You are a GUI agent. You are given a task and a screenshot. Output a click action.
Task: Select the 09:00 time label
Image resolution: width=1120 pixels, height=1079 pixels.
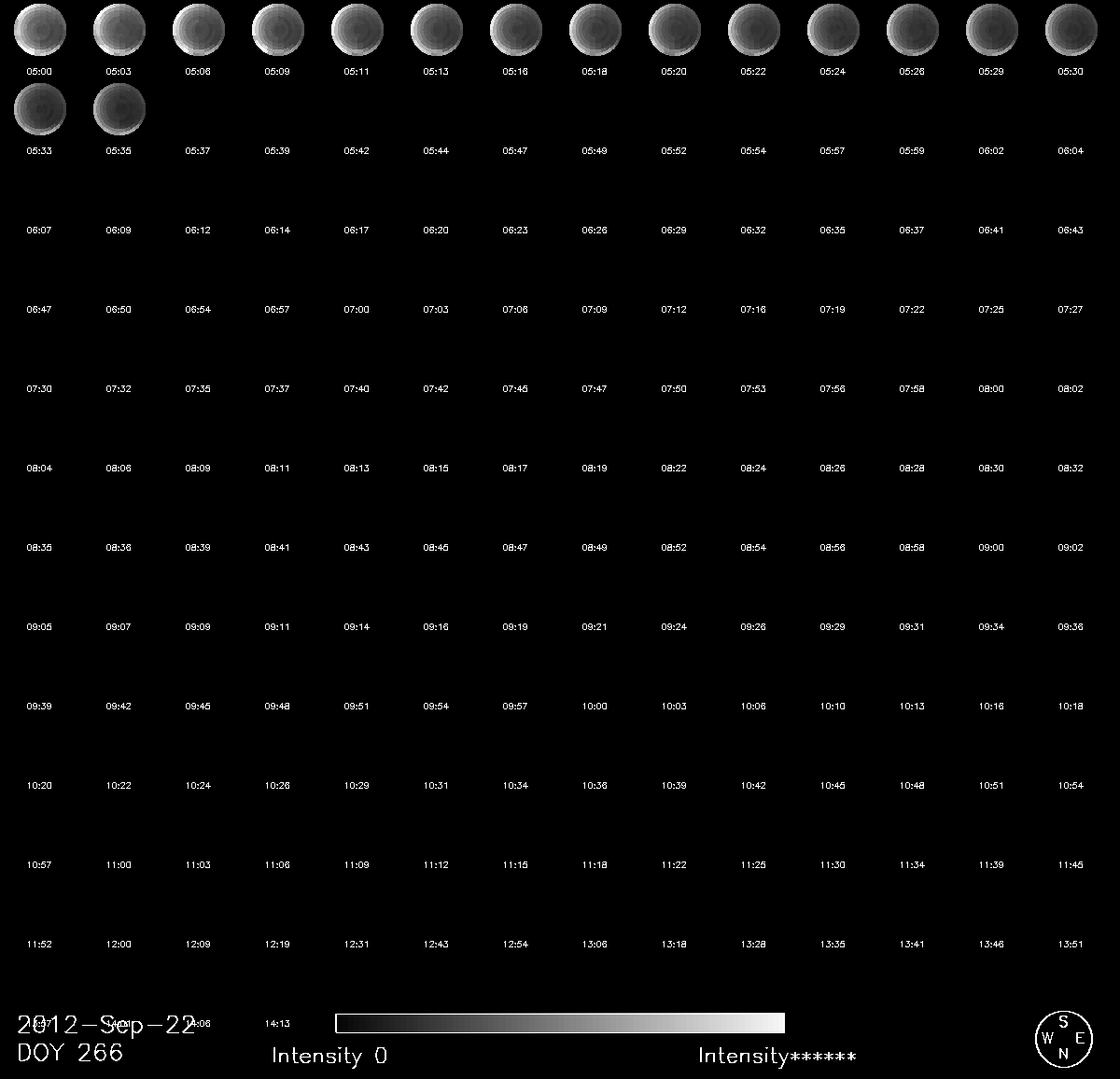(x=991, y=547)
